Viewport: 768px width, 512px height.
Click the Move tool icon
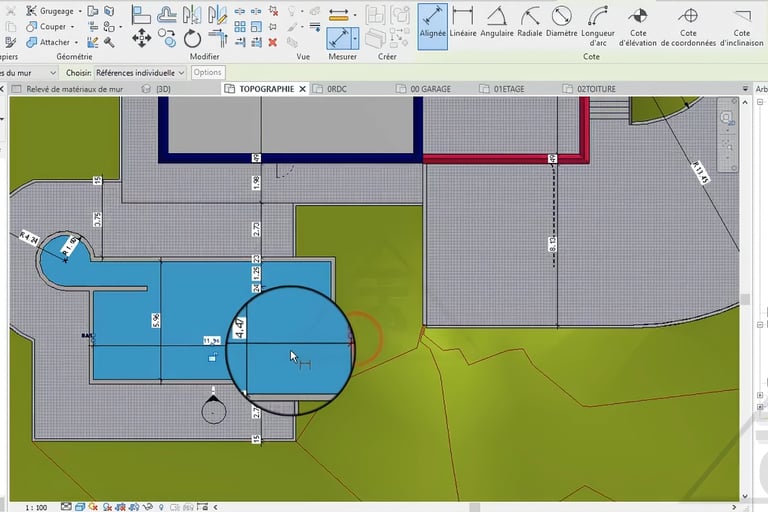tap(141, 38)
